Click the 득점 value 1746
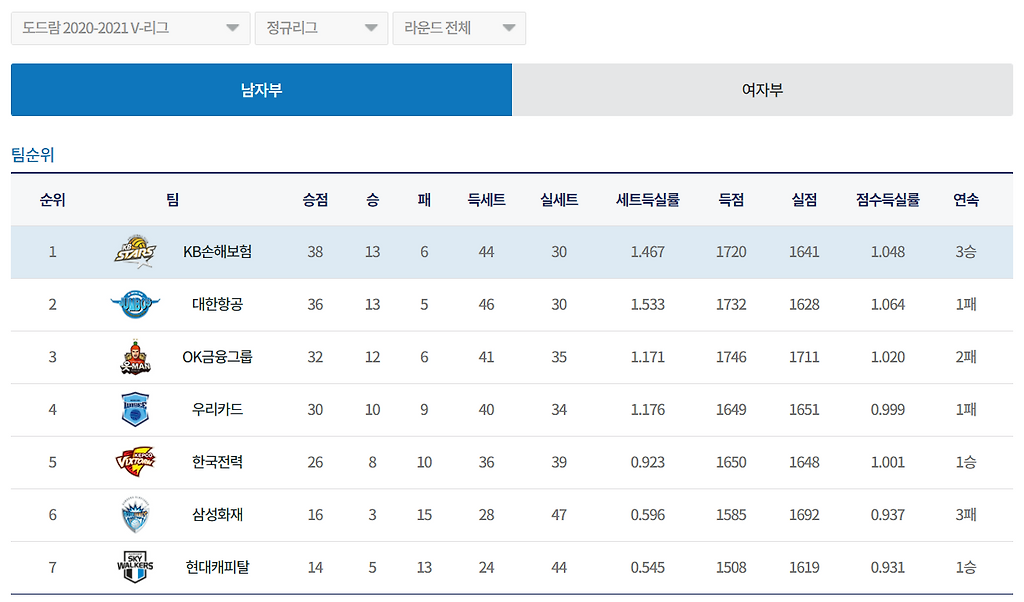1024x602 pixels. (x=731, y=357)
